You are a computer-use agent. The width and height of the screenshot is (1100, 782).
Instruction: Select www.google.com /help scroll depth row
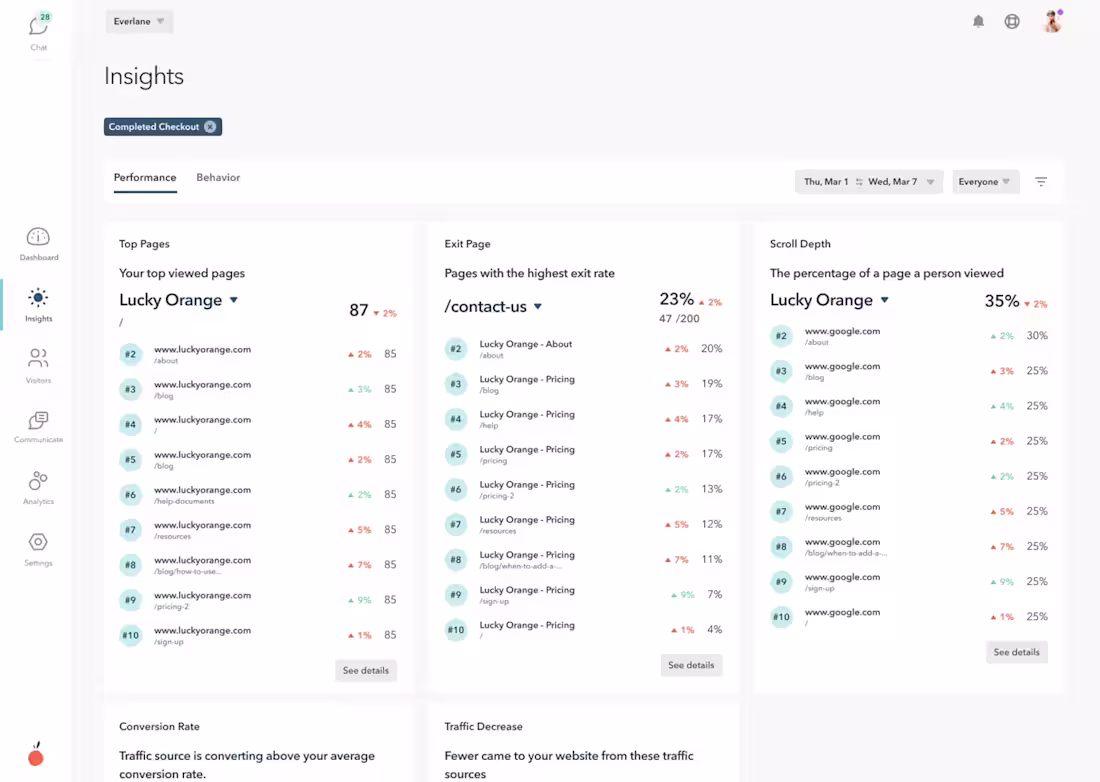coord(908,406)
